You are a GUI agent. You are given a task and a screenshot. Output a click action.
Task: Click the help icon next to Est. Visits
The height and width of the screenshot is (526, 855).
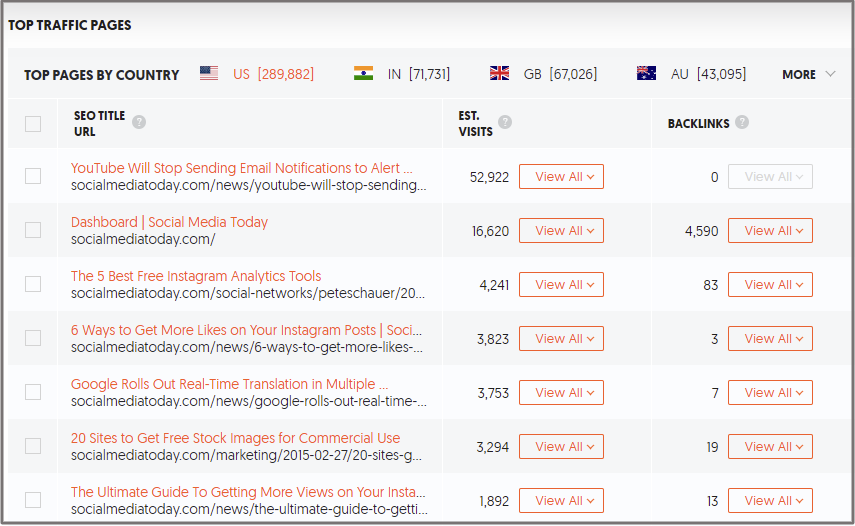click(505, 122)
